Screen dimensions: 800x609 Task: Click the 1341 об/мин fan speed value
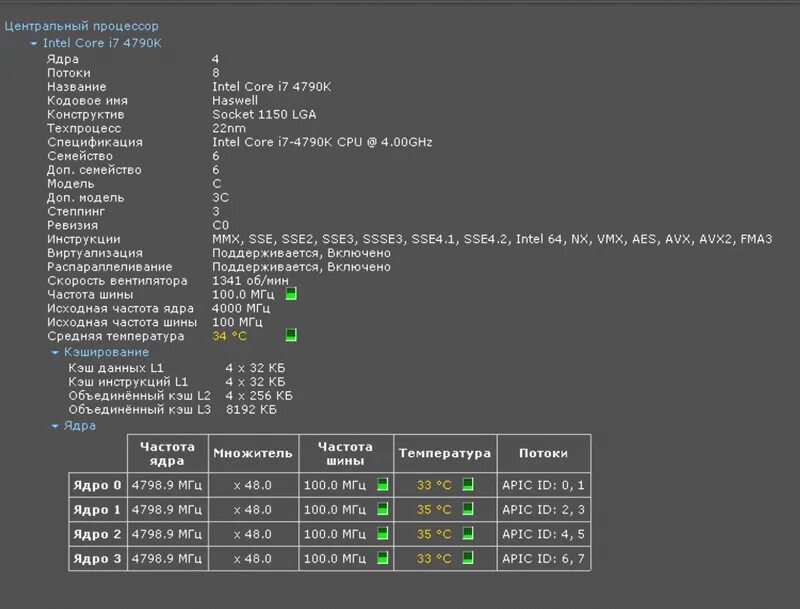click(250, 281)
